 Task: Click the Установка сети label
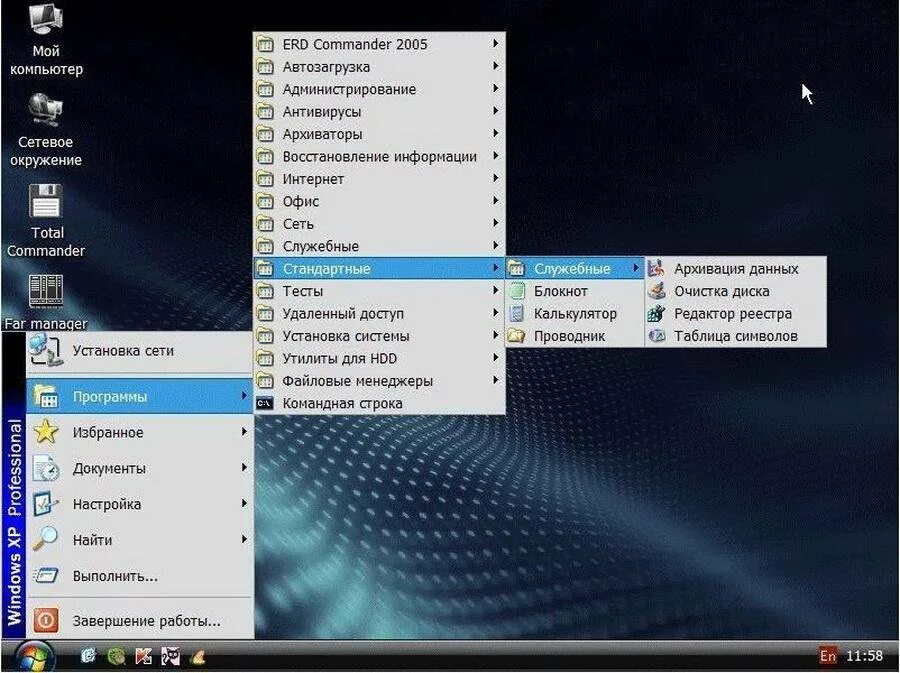pos(123,351)
